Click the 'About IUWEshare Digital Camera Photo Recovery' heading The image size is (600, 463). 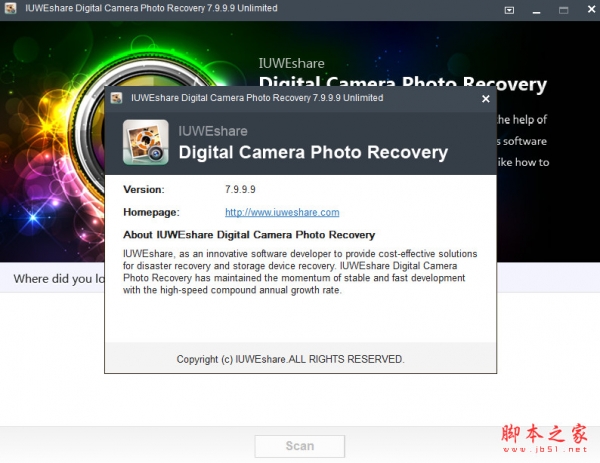tap(249, 235)
